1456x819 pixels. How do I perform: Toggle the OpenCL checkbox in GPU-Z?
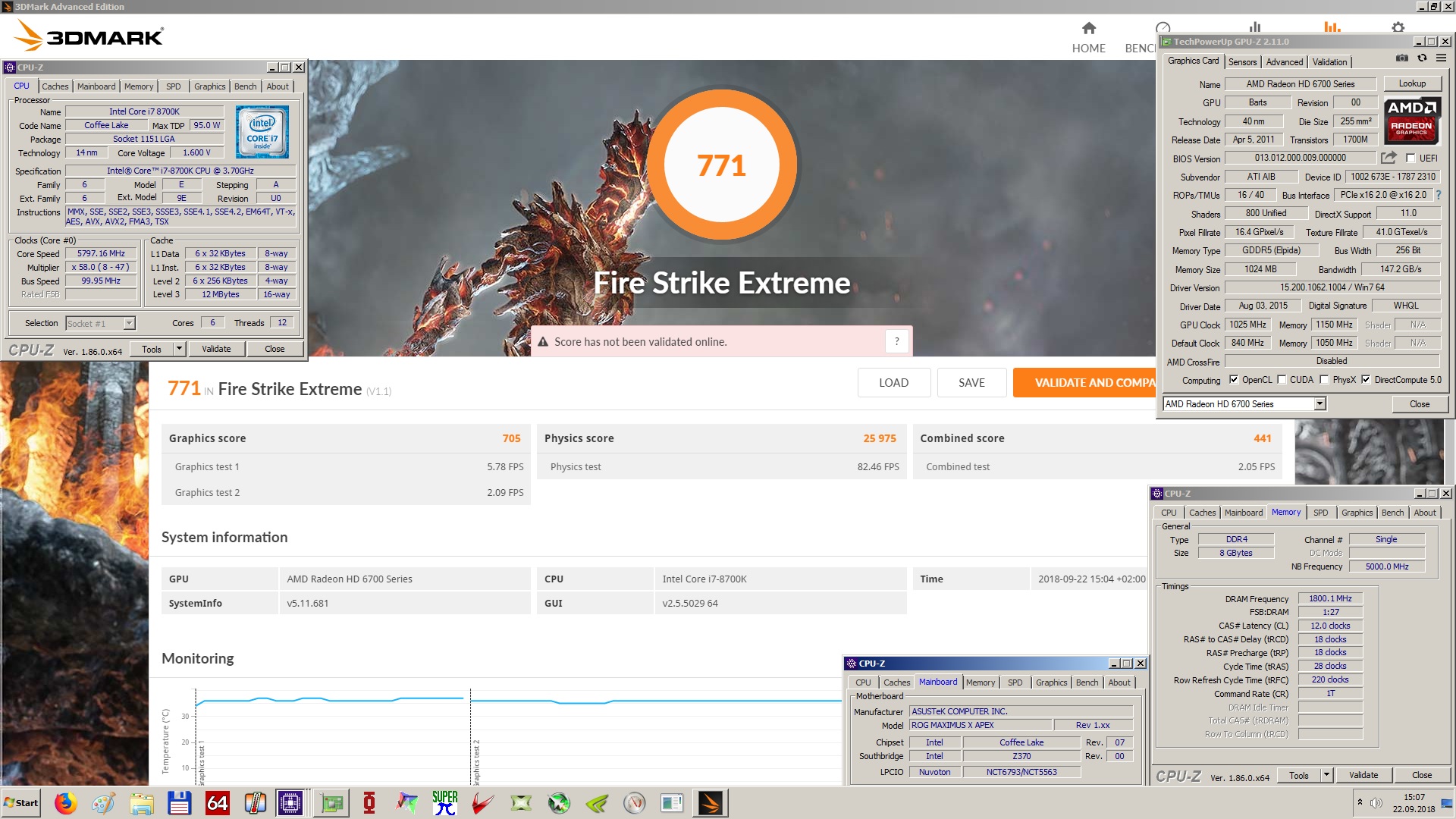1233,380
